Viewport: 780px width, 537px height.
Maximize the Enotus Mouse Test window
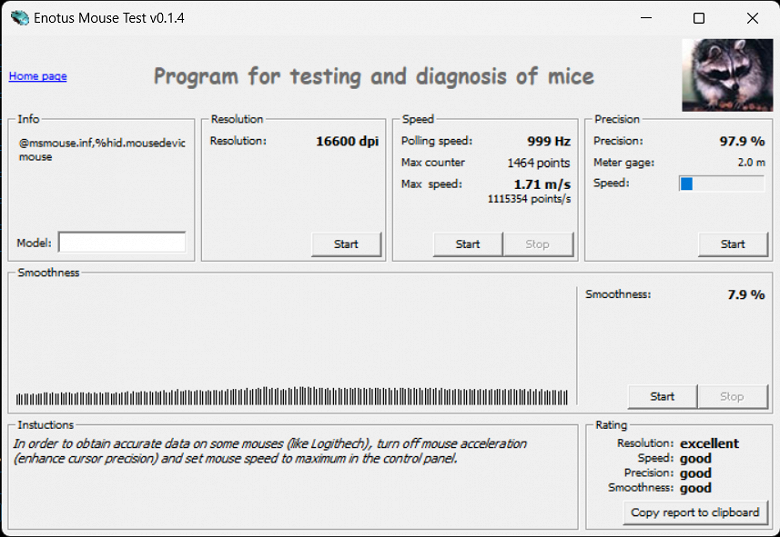(x=699, y=18)
